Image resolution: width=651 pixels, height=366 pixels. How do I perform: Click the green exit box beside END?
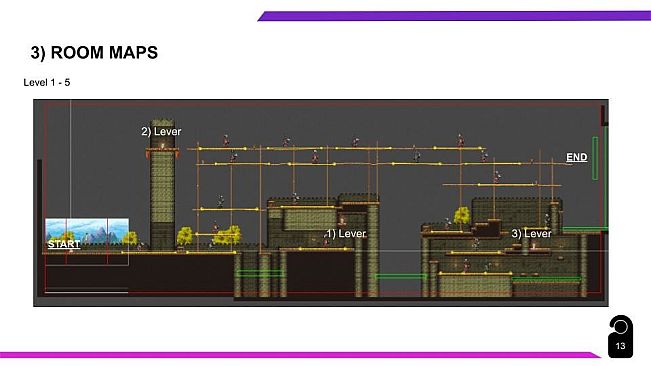point(595,158)
